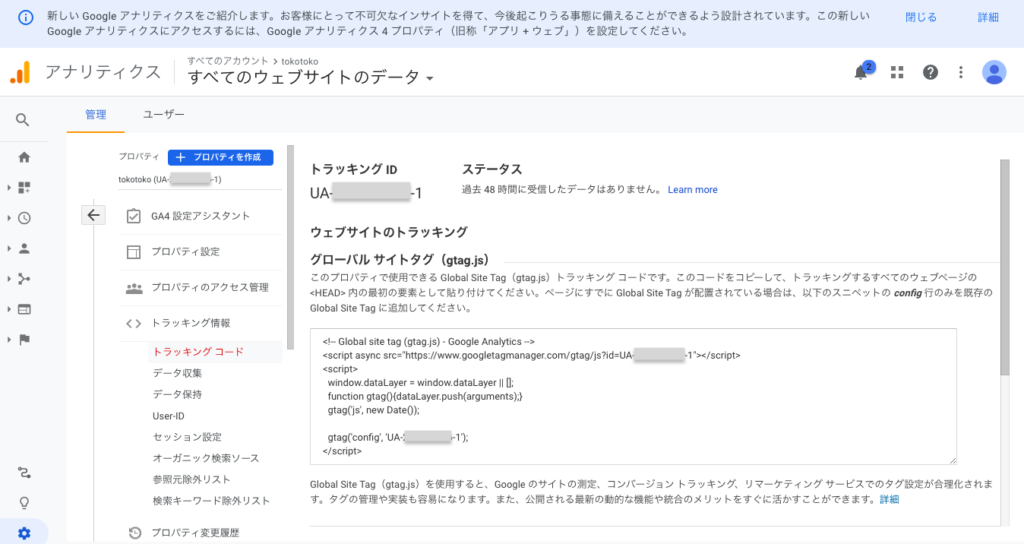Click the property column scrollbar

[290, 248]
